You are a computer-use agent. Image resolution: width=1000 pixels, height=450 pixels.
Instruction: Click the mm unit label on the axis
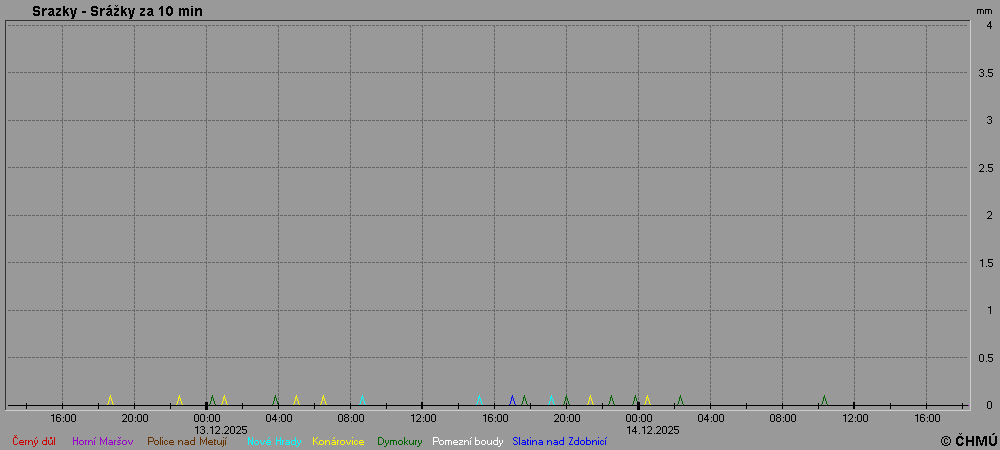tap(984, 10)
